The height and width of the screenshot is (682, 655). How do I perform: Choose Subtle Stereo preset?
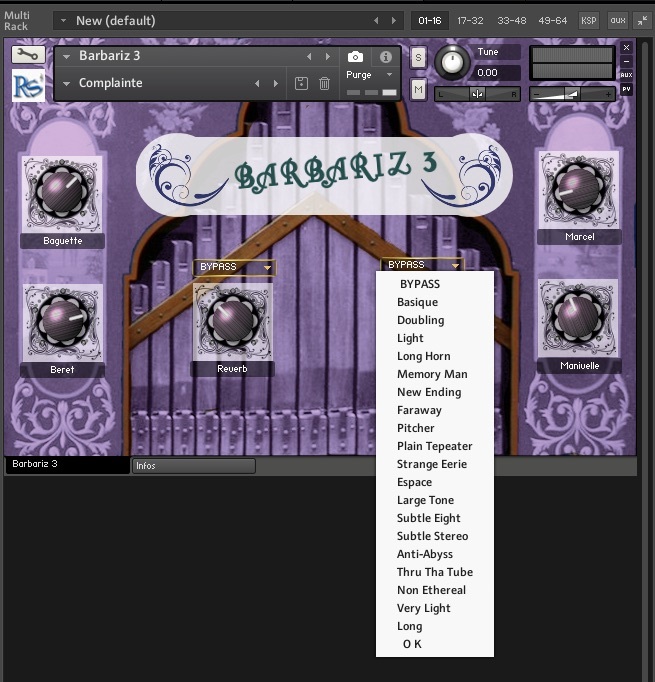tap(434, 536)
